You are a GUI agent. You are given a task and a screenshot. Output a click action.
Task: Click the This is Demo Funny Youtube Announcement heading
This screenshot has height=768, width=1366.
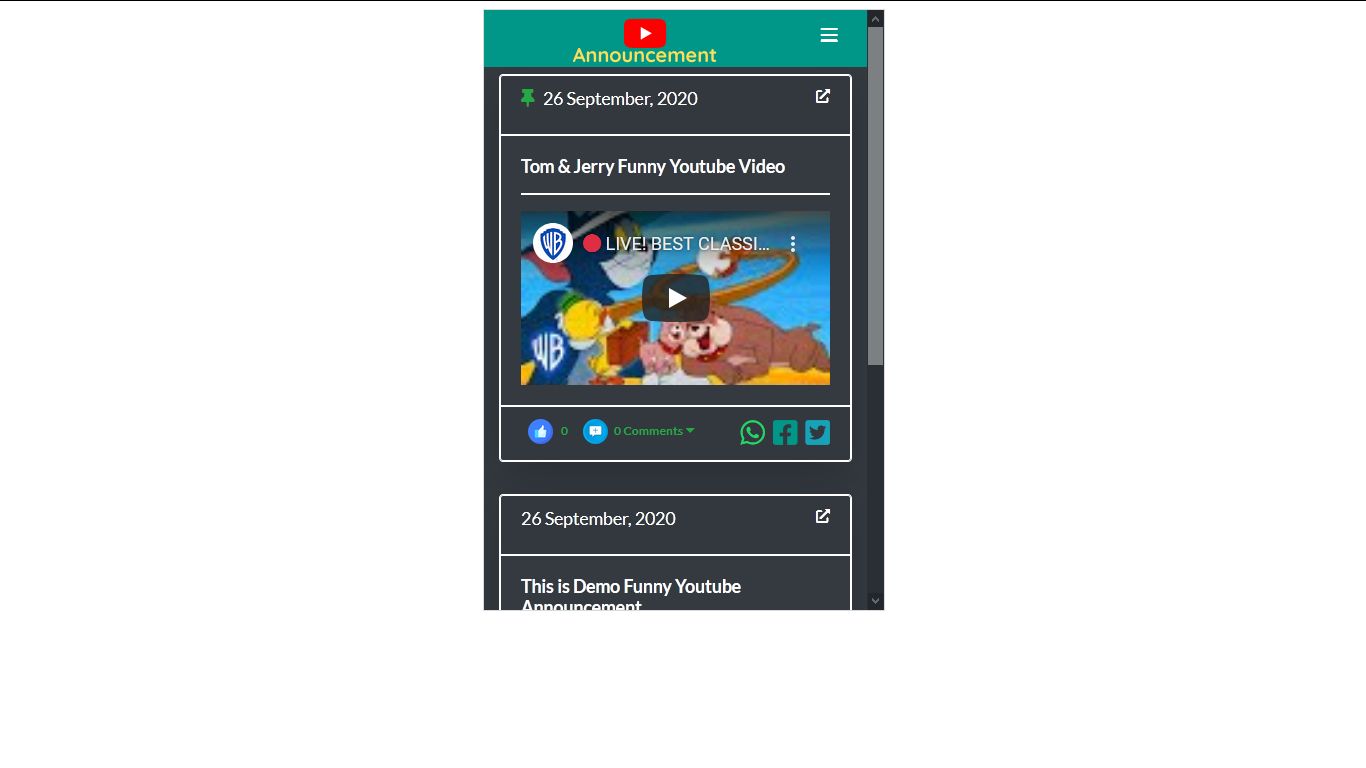click(630, 596)
